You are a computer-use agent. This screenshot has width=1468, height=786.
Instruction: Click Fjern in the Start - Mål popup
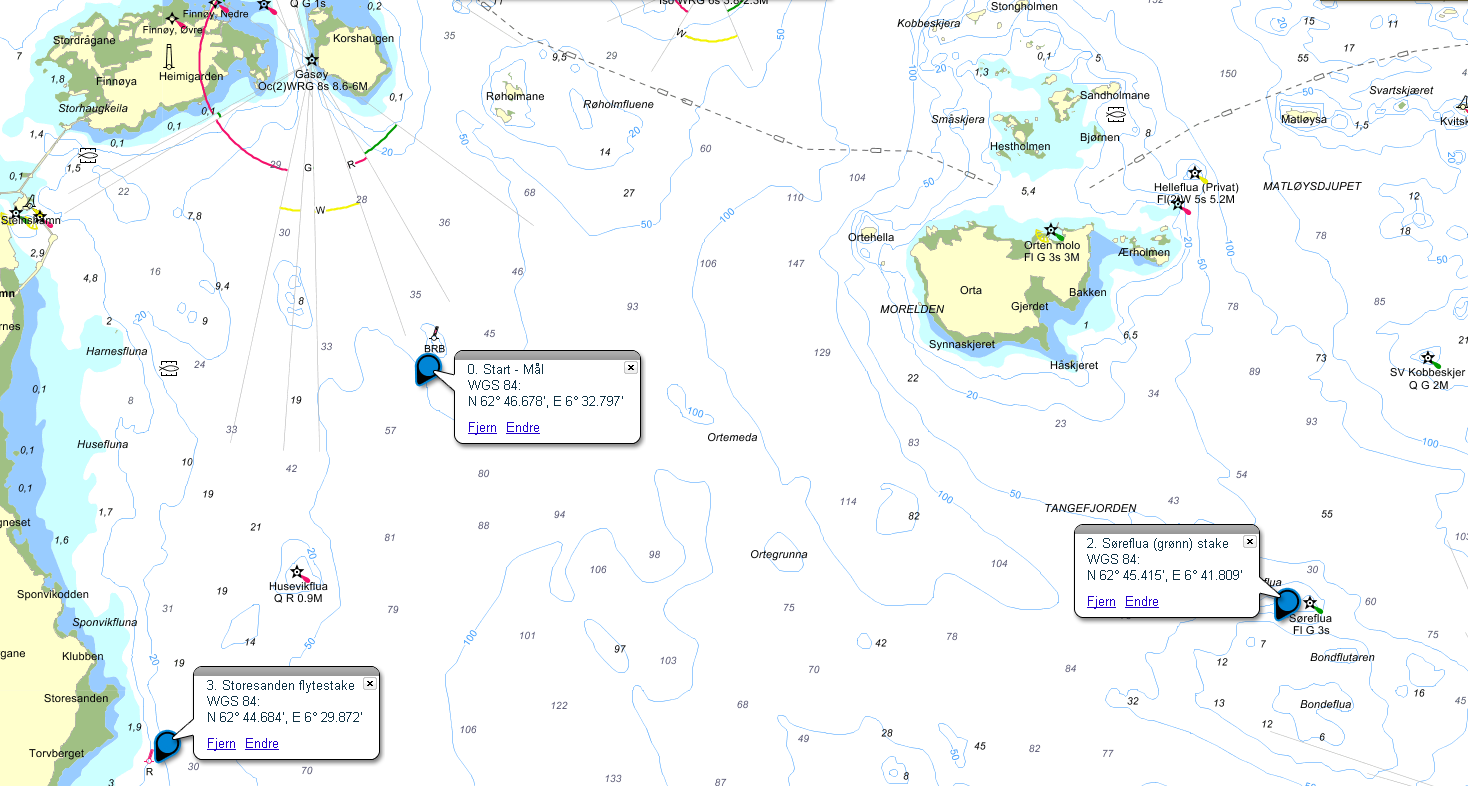(482, 427)
